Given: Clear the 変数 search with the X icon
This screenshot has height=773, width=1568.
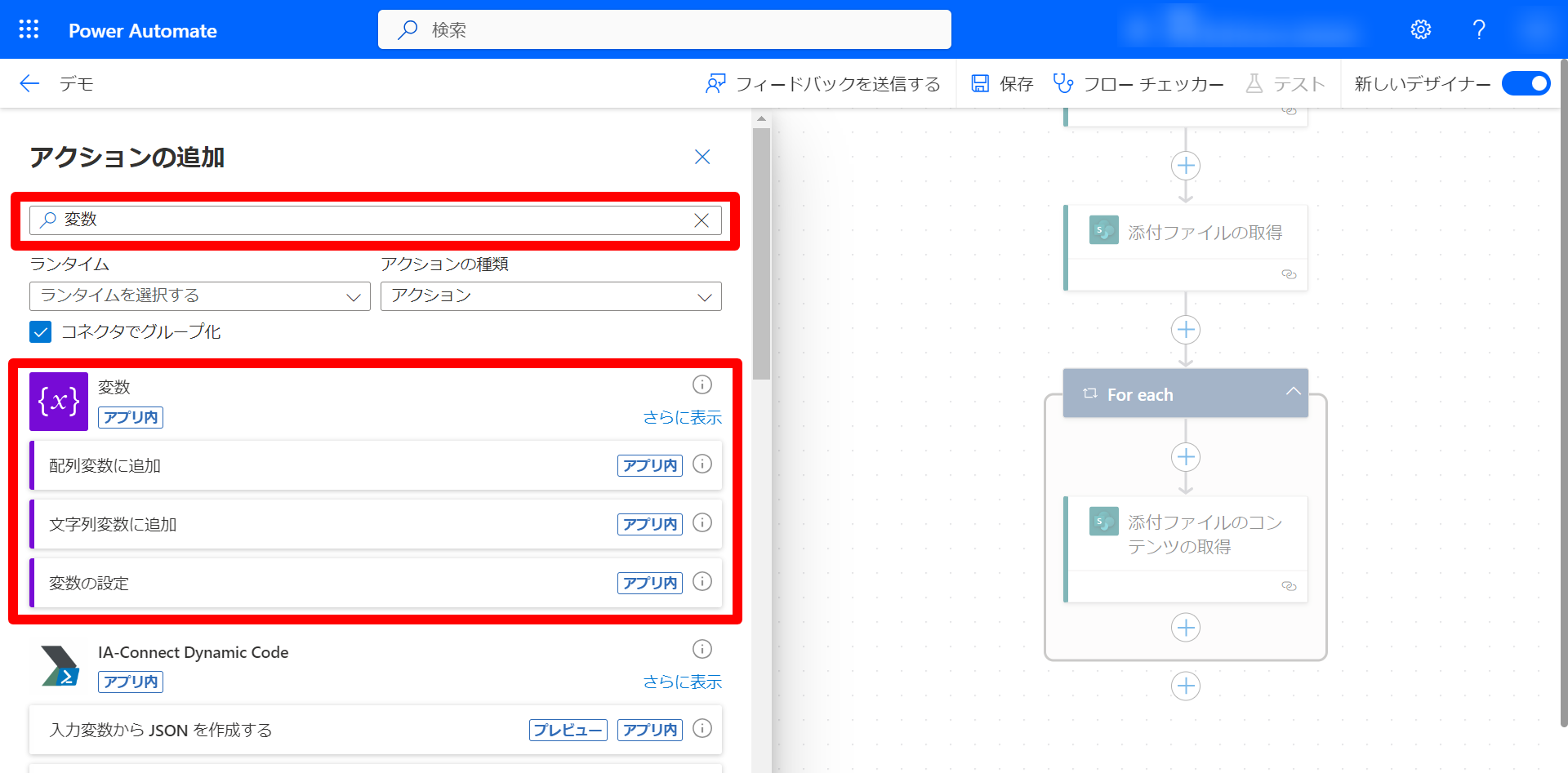Looking at the screenshot, I should point(702,220).
